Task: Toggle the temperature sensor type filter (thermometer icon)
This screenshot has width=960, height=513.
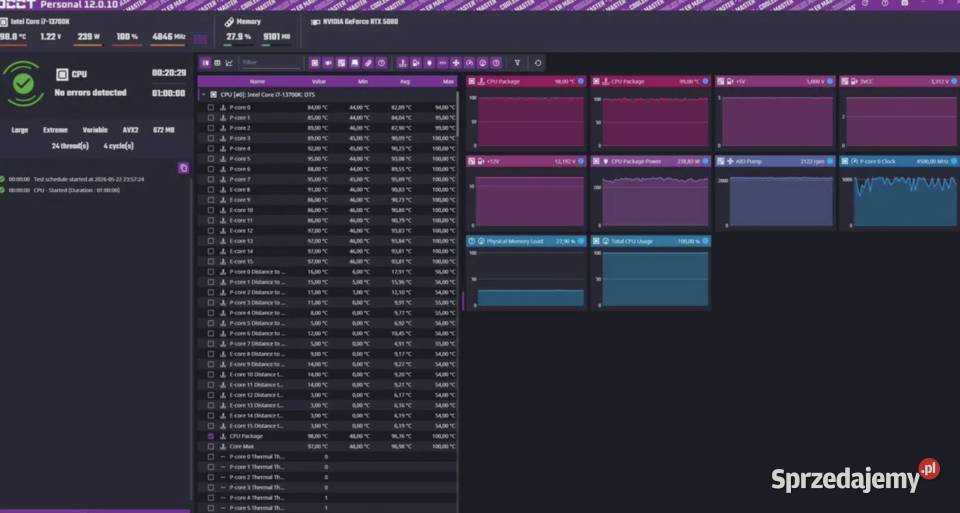Action: (402, 62)
